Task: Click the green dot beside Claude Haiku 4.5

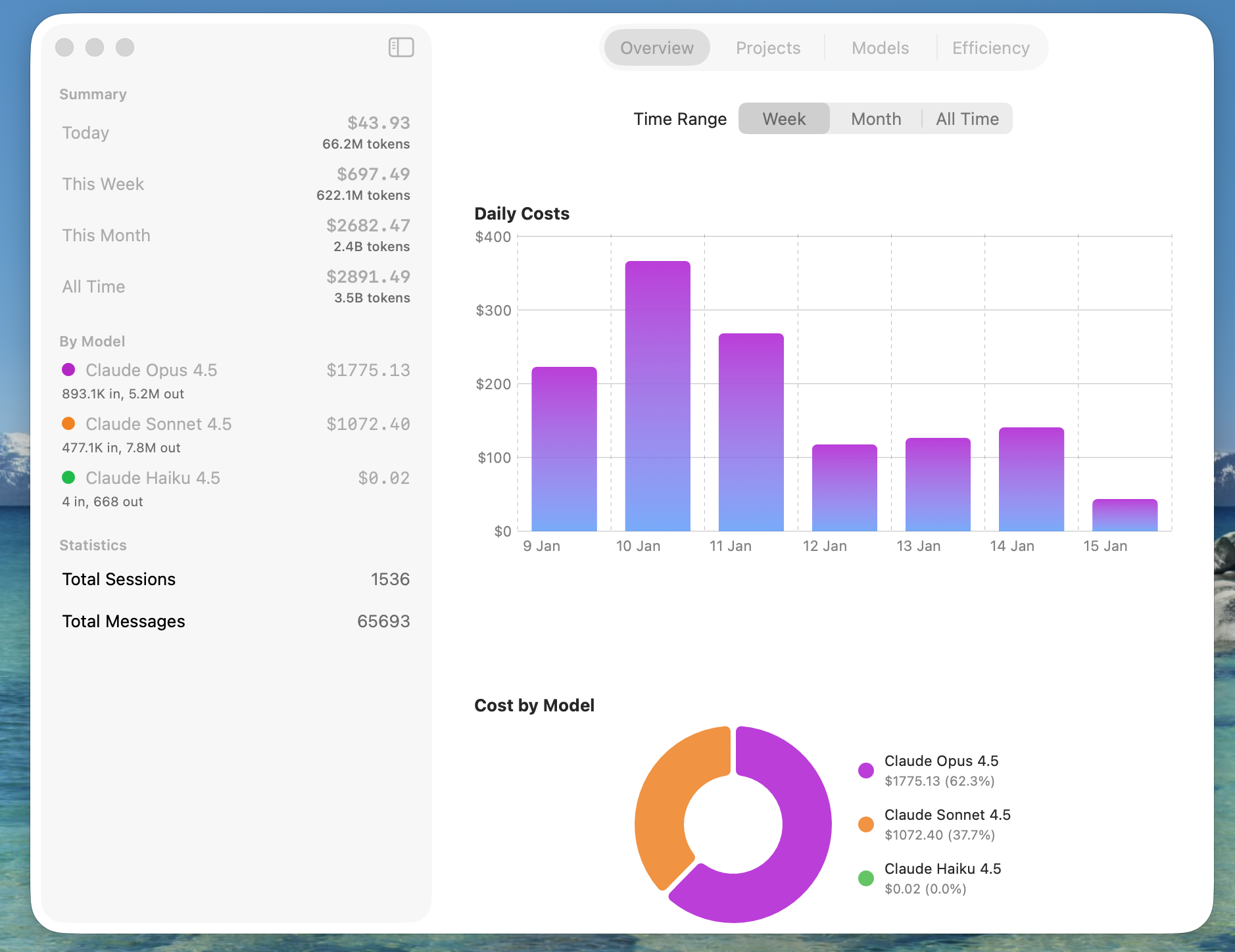Action: coord(70,478)
